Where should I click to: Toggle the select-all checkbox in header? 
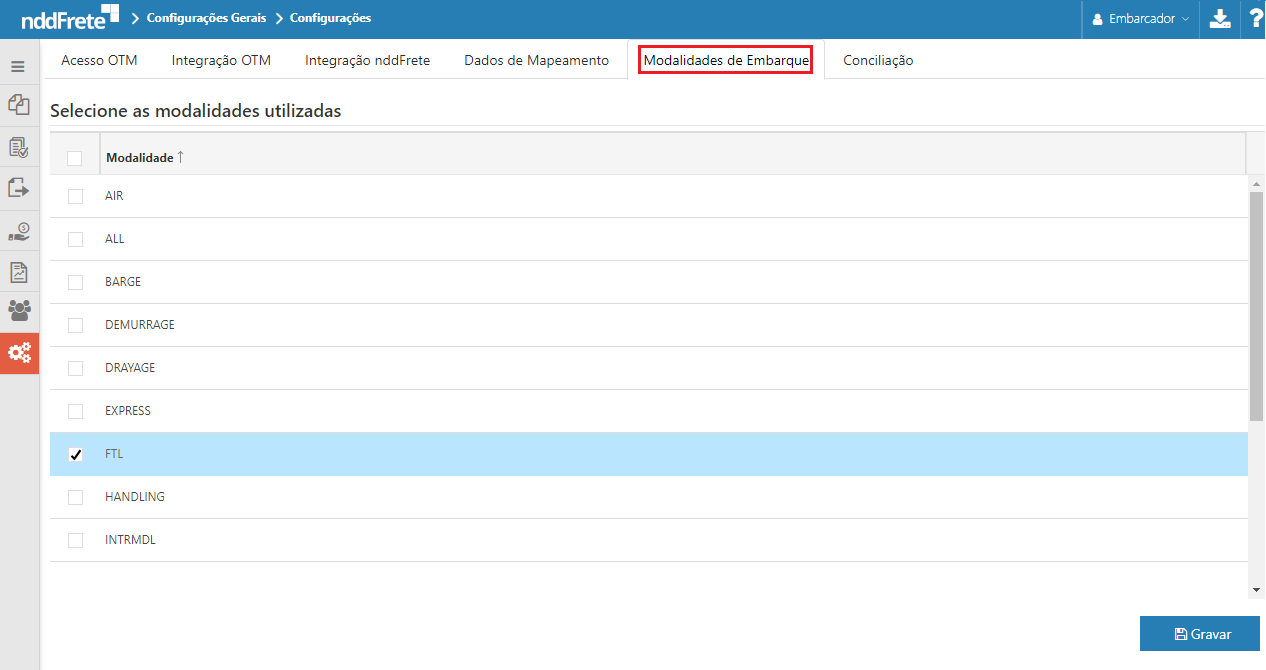click(74, 158)
